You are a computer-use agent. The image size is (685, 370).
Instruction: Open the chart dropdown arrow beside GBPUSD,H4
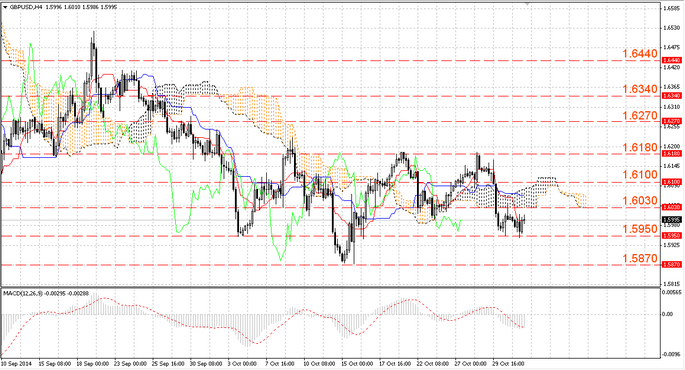coord(5,7)
